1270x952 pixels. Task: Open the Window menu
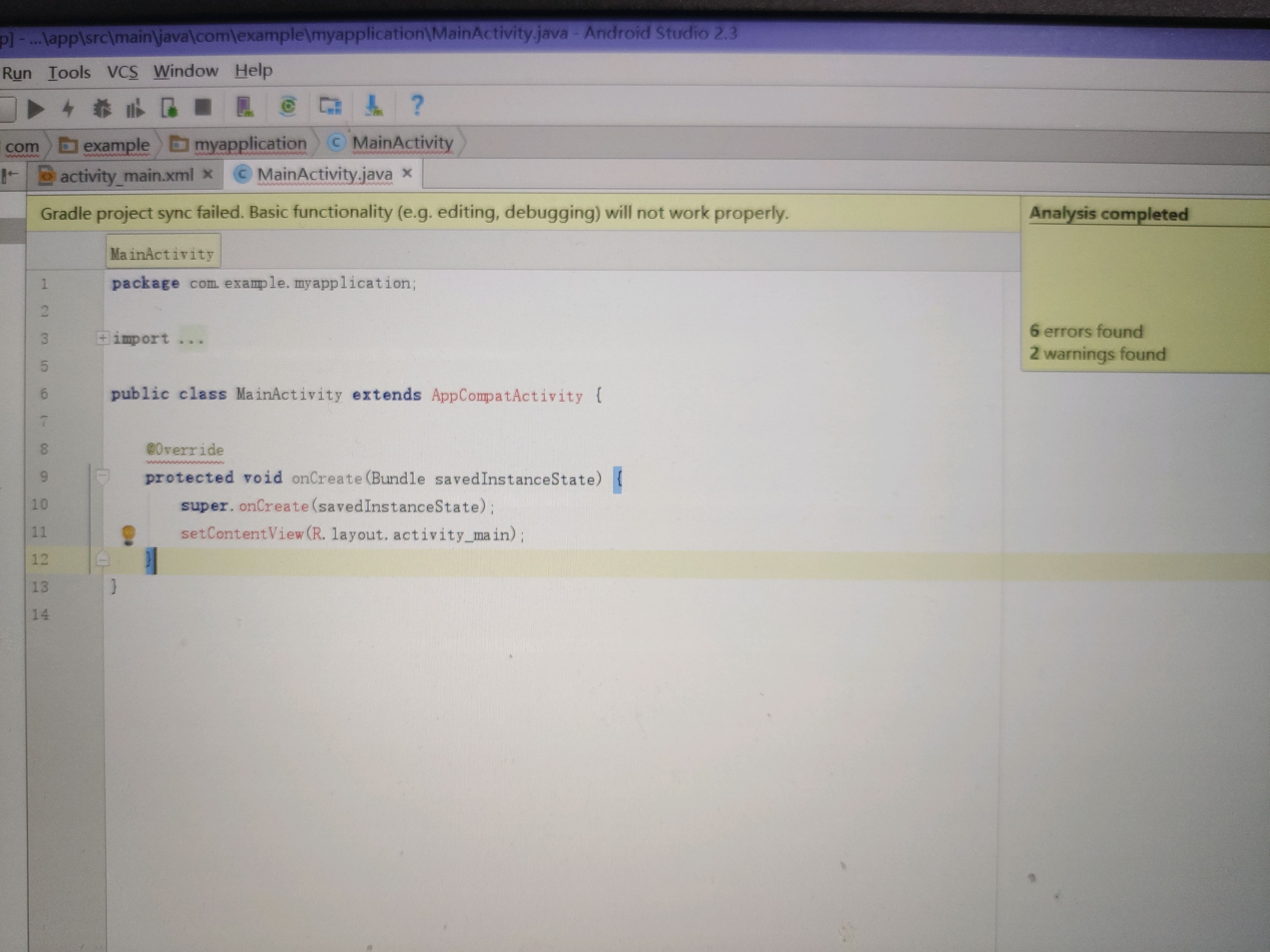pos(185,71)
